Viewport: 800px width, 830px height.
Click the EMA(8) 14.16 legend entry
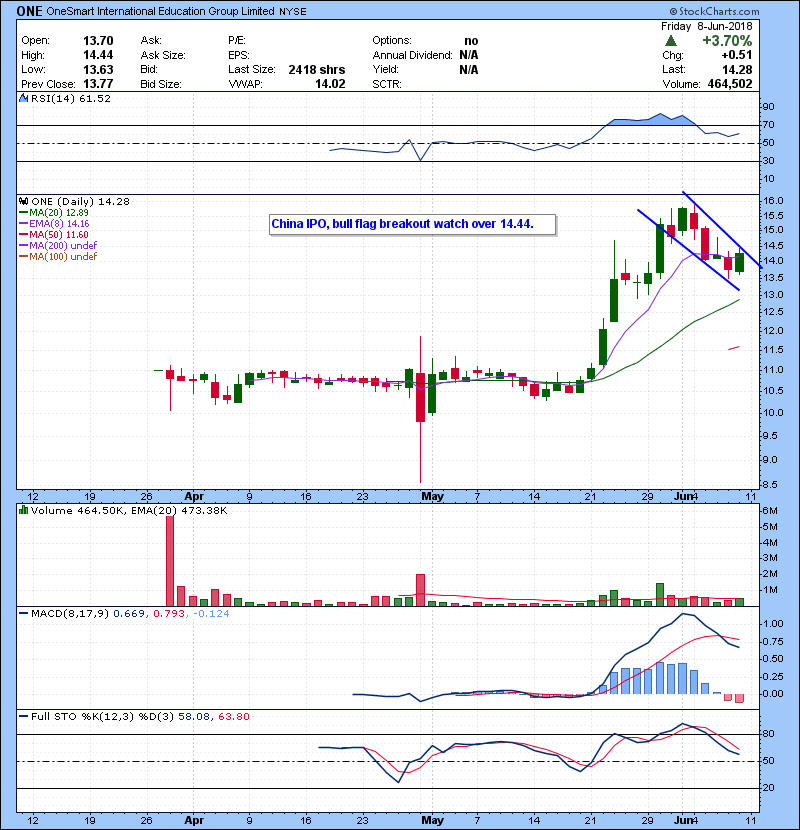click(x=54, y=224)
